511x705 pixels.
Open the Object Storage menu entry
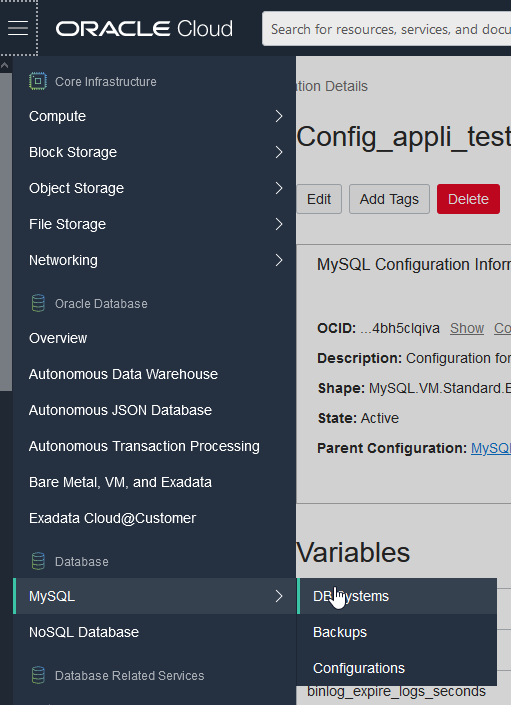coord(155,188)
